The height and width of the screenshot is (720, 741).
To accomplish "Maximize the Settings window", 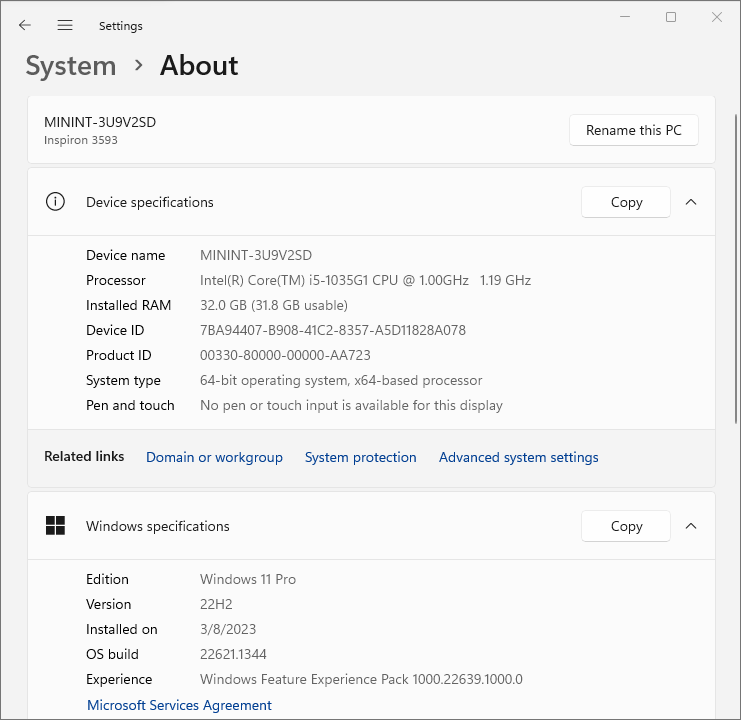I will click(x=671, y=17).
